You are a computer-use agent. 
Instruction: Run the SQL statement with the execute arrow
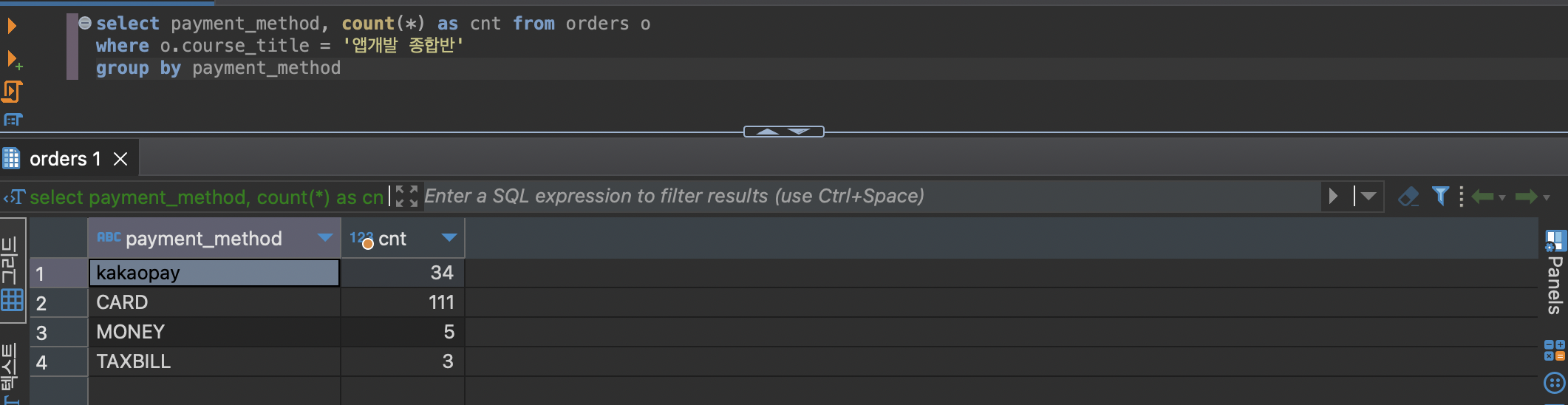[x=12, y=27]
